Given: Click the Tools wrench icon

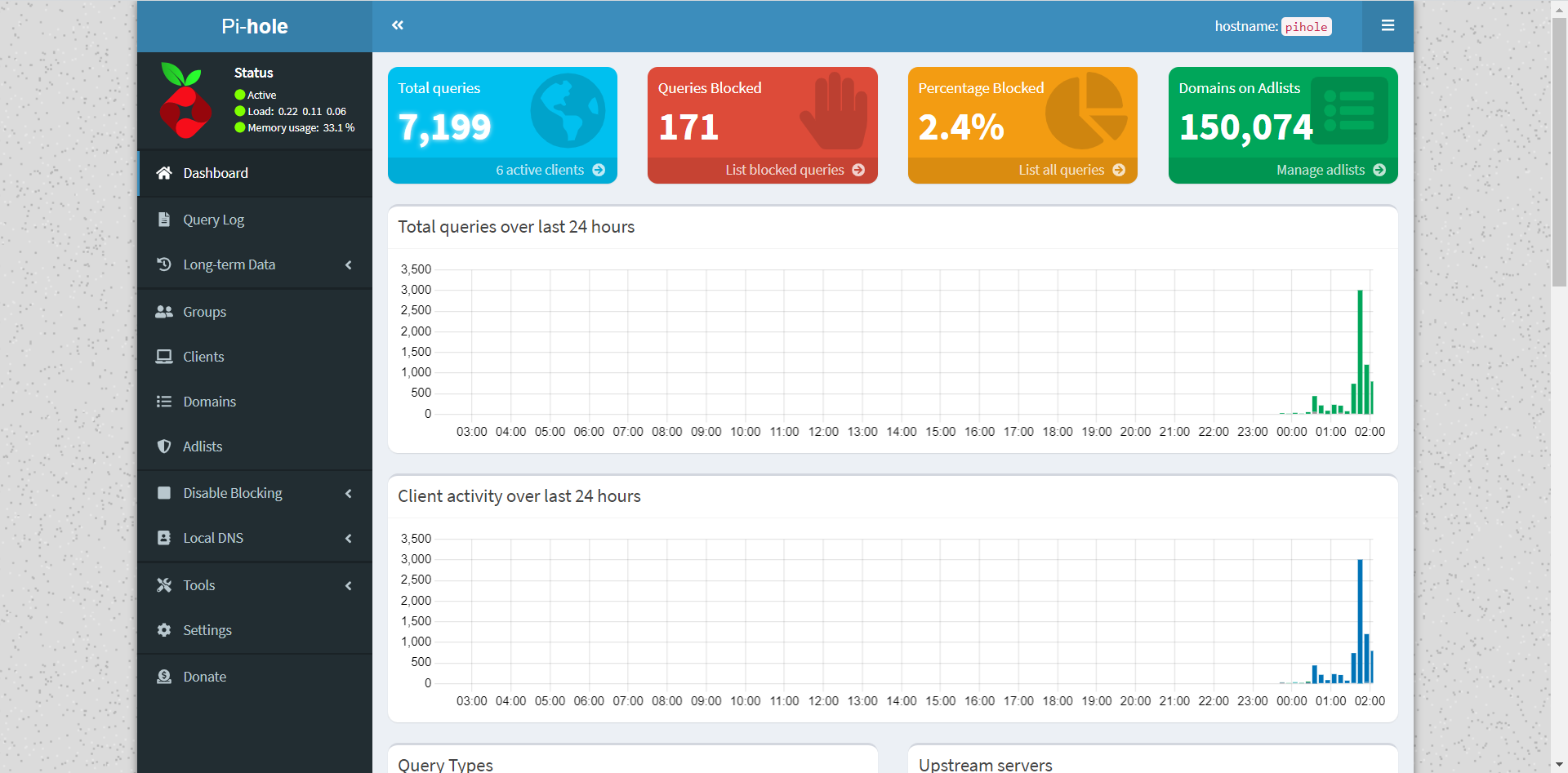Looking at the screenshot, I should click(x=164, y=585).
